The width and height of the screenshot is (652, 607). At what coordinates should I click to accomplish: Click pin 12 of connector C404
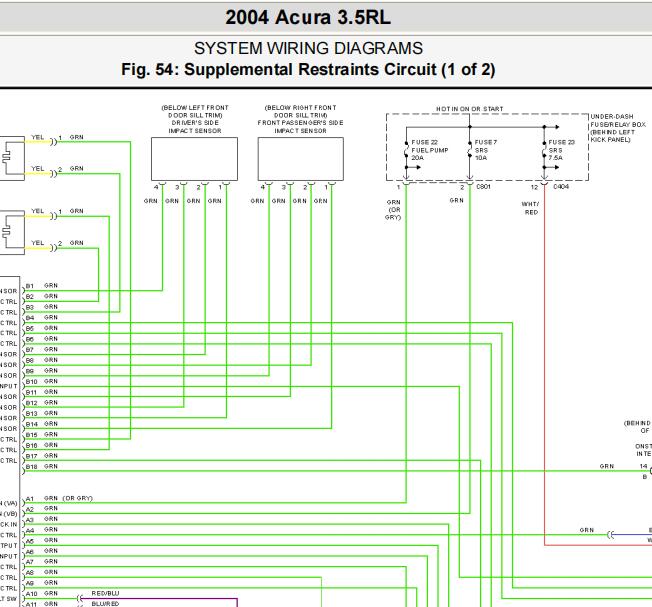[534, 187]
